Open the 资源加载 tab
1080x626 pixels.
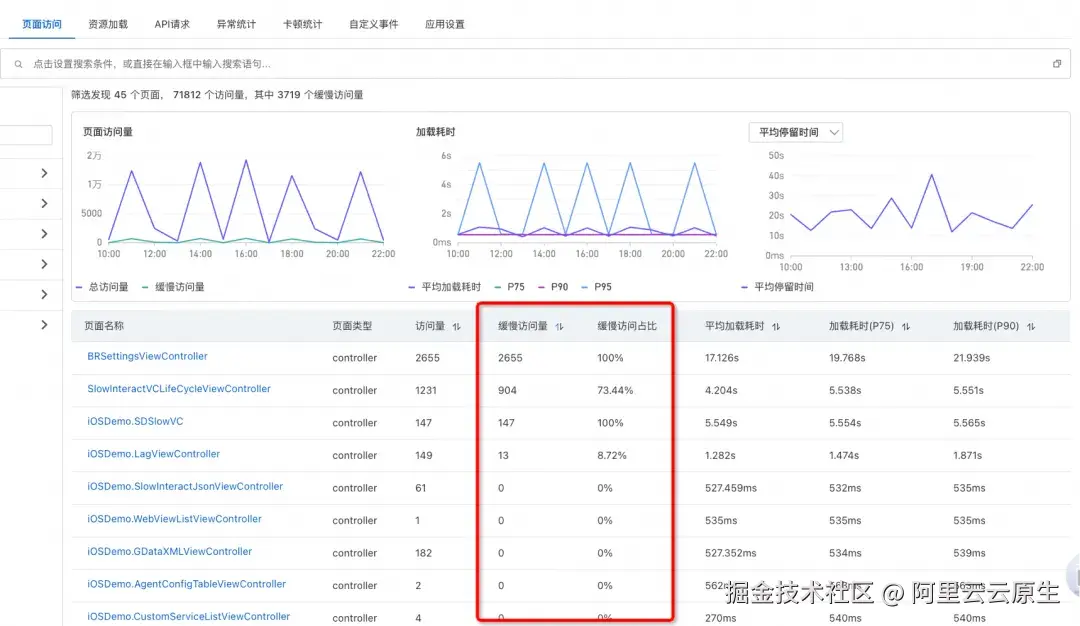point(108,24)
